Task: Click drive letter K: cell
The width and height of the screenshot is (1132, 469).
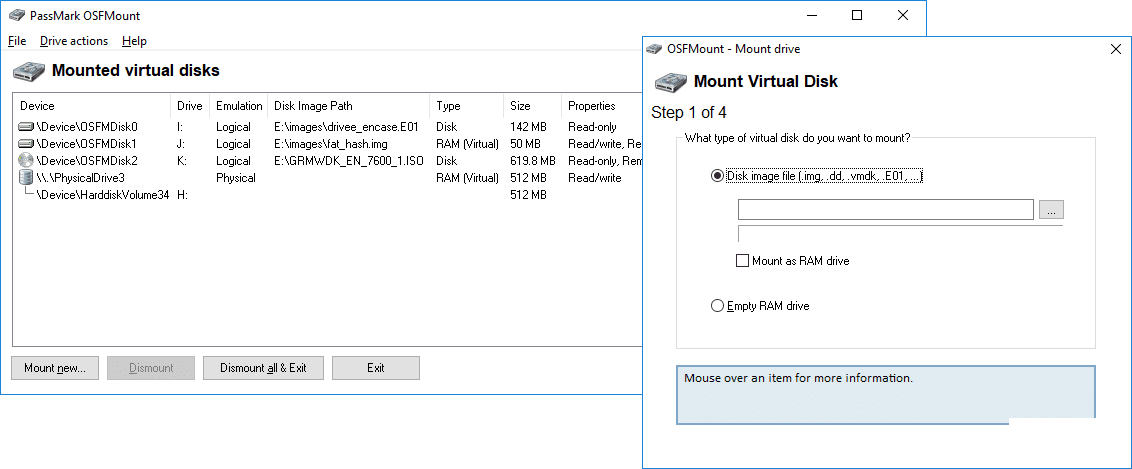Action: tap(181, 161)
